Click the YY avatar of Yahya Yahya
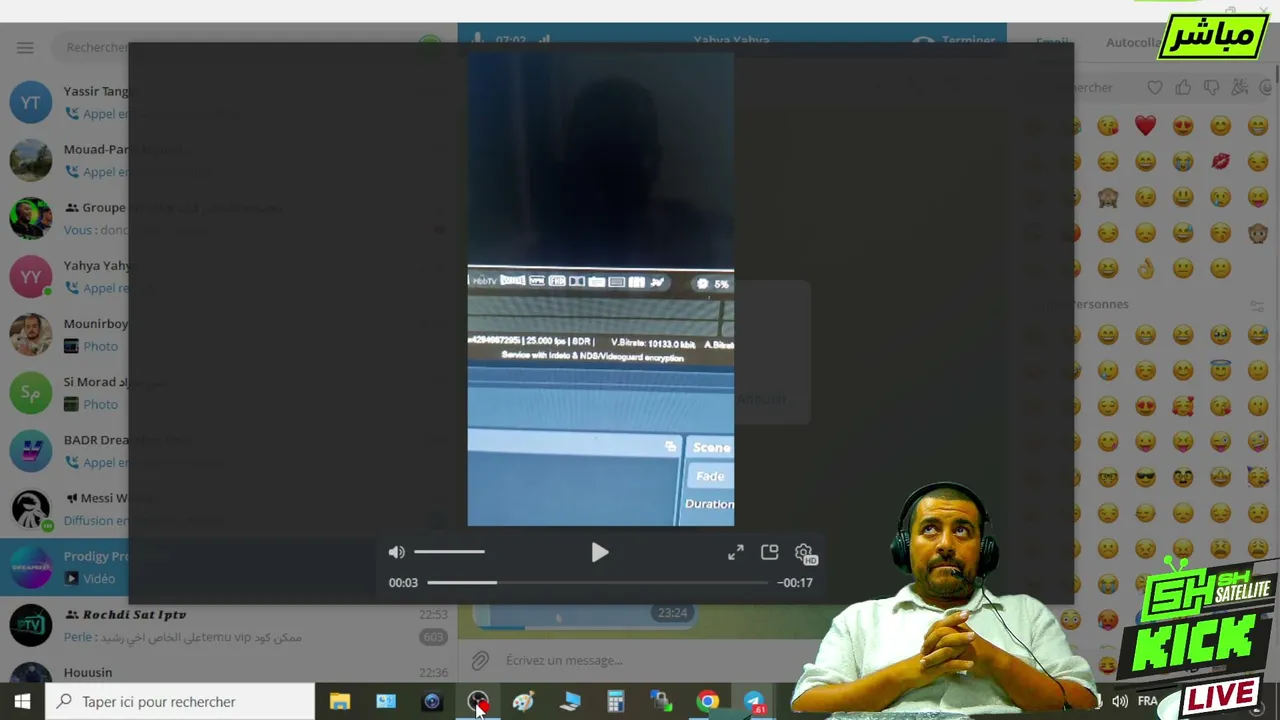This screenshot has height=720, width=1280. tap(31, 276)
